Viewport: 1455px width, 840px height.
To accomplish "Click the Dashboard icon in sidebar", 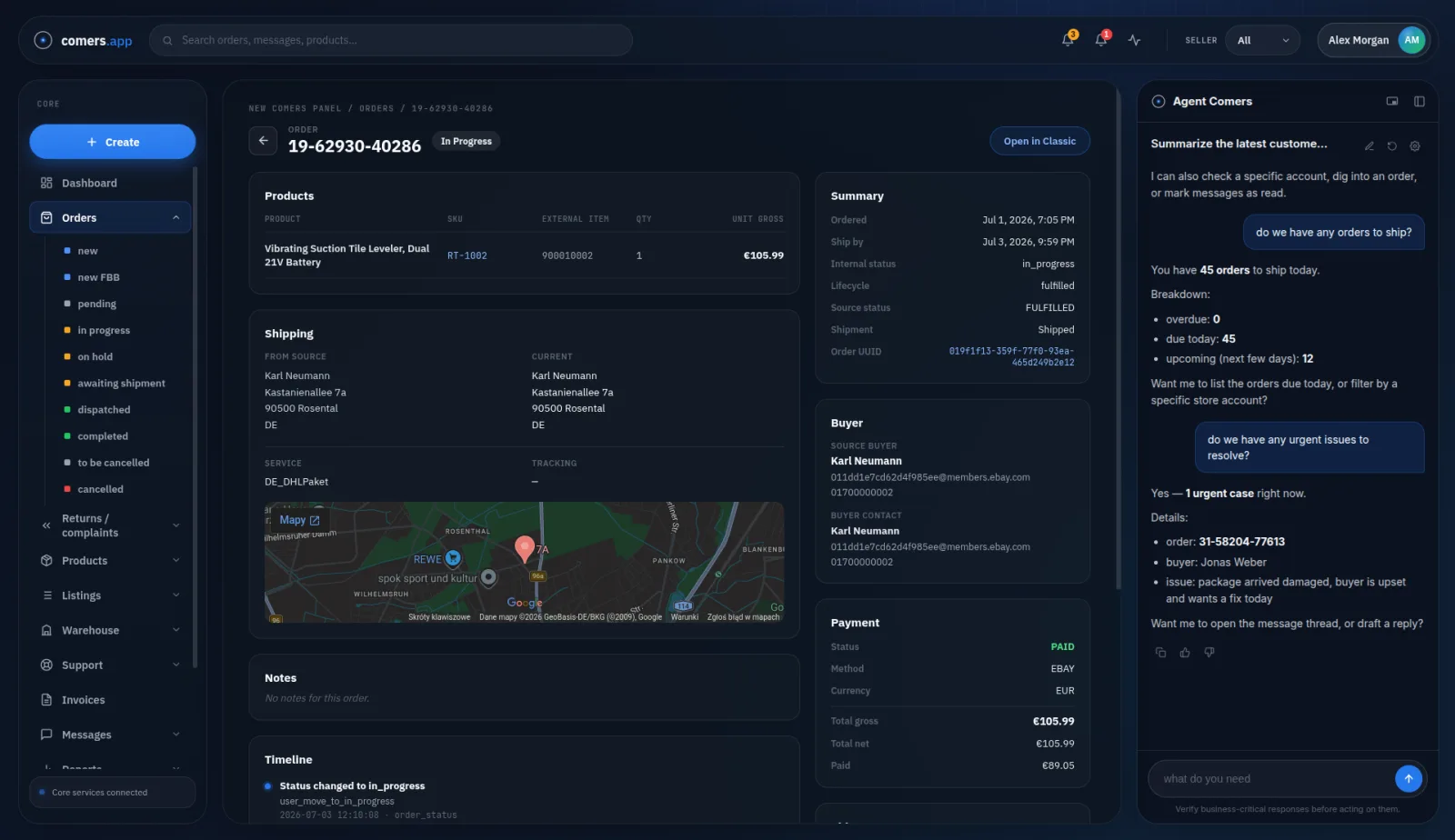I will pyautogui.click(x=46, y=183).
